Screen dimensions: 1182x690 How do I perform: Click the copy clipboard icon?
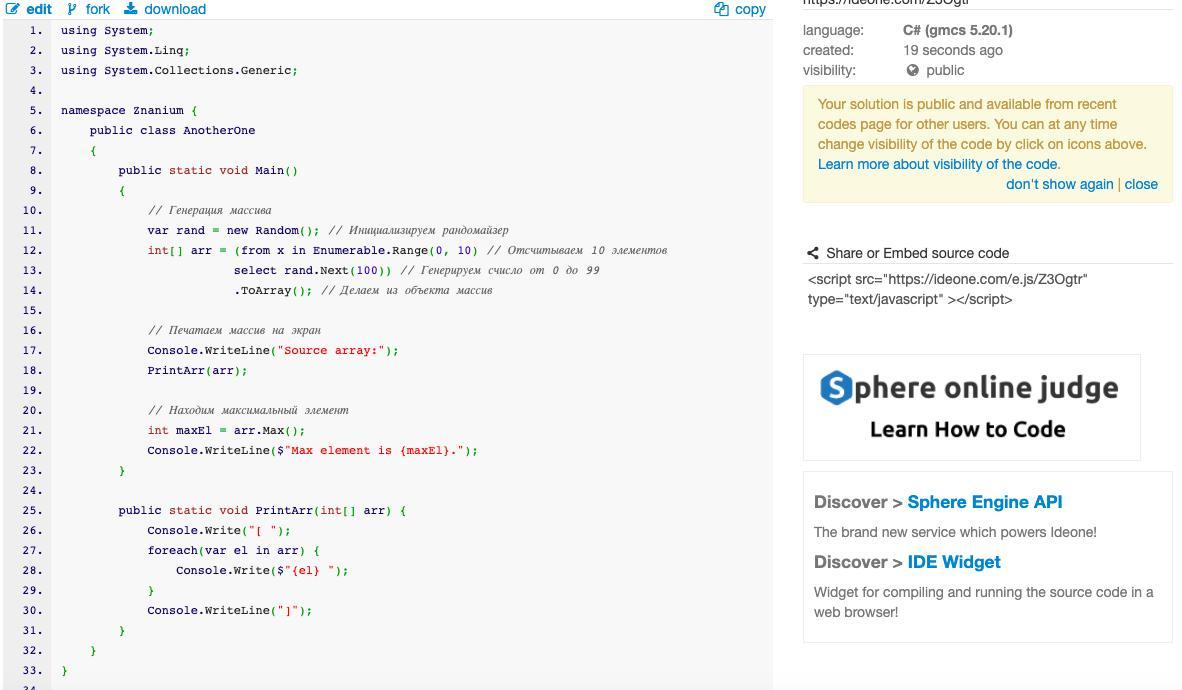pos(721,9)
